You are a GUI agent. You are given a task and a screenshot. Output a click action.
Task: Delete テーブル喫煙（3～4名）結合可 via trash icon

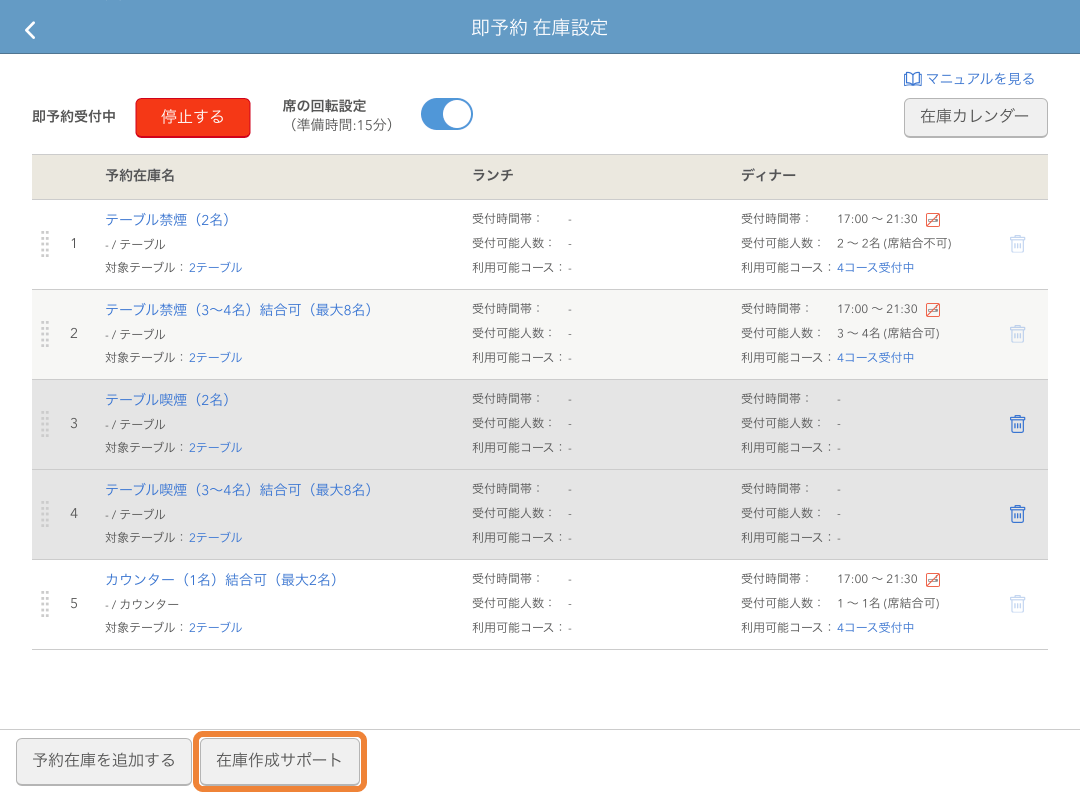point(1018,513)
